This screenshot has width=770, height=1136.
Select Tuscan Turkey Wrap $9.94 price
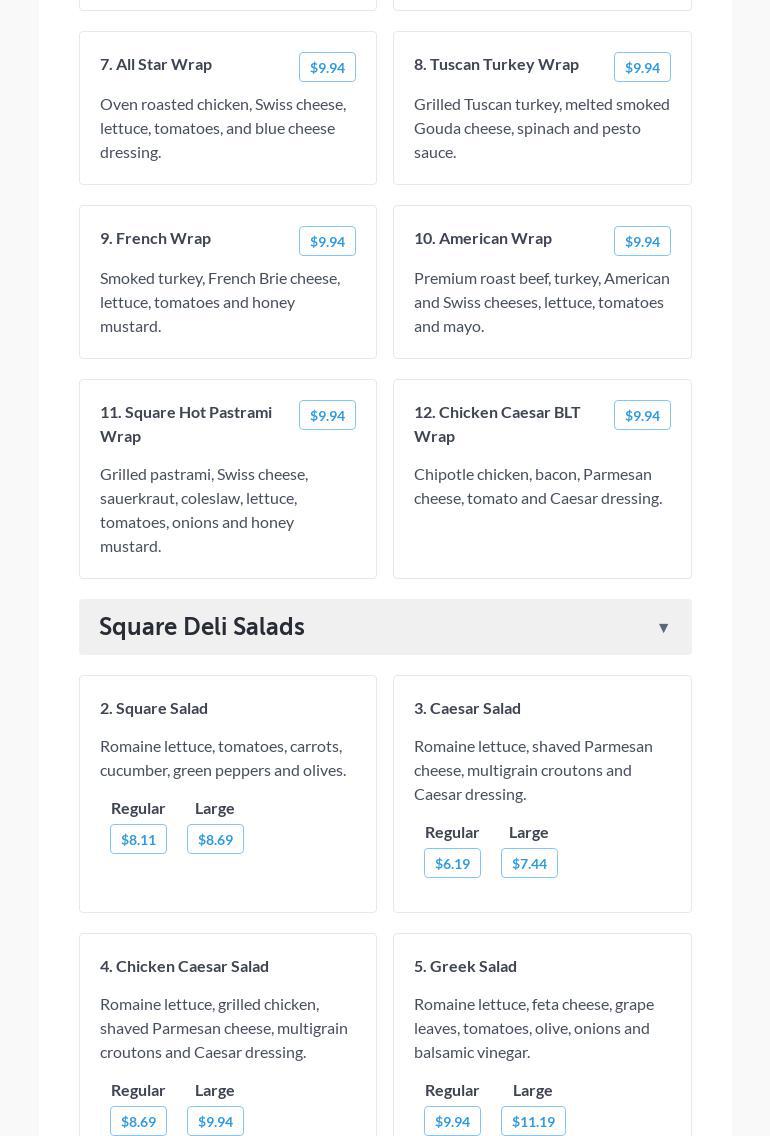(x=642, y=68)
